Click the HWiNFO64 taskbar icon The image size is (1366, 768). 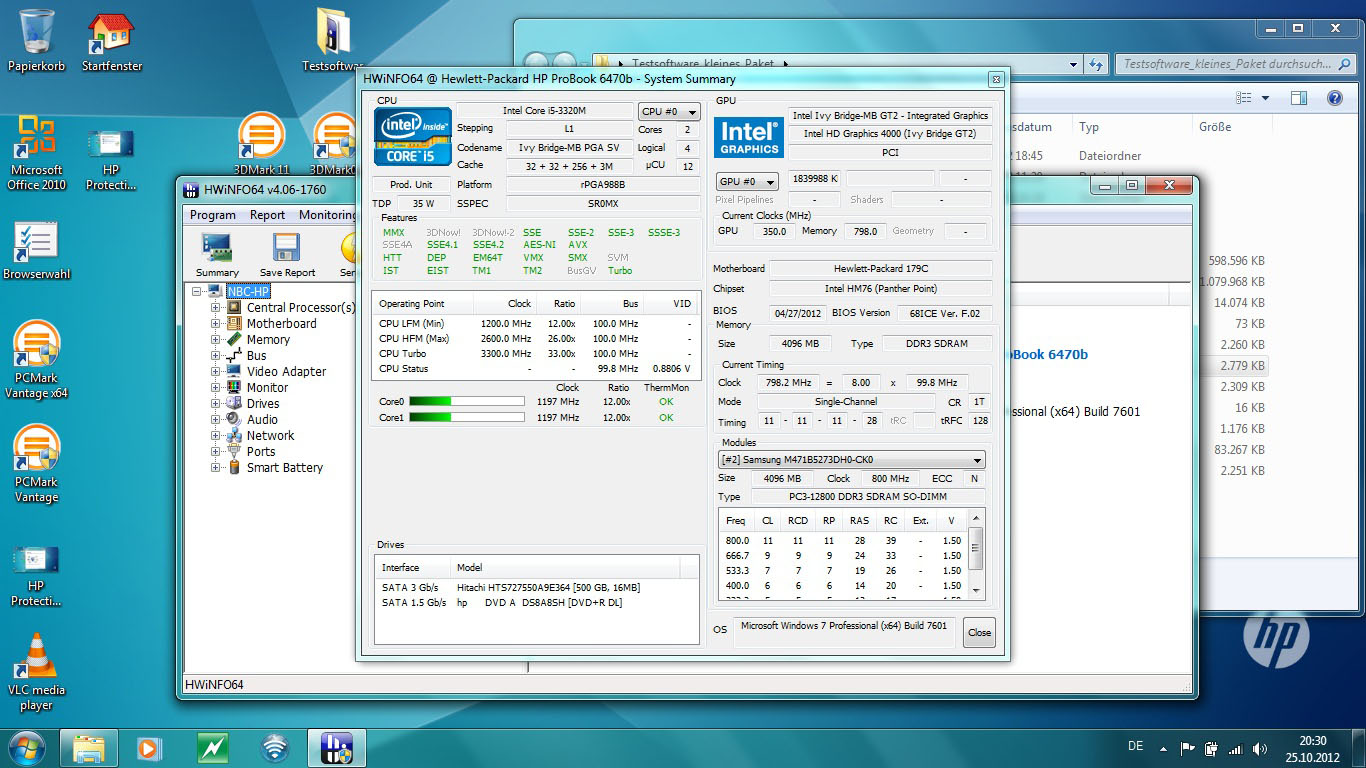[336, 747]
